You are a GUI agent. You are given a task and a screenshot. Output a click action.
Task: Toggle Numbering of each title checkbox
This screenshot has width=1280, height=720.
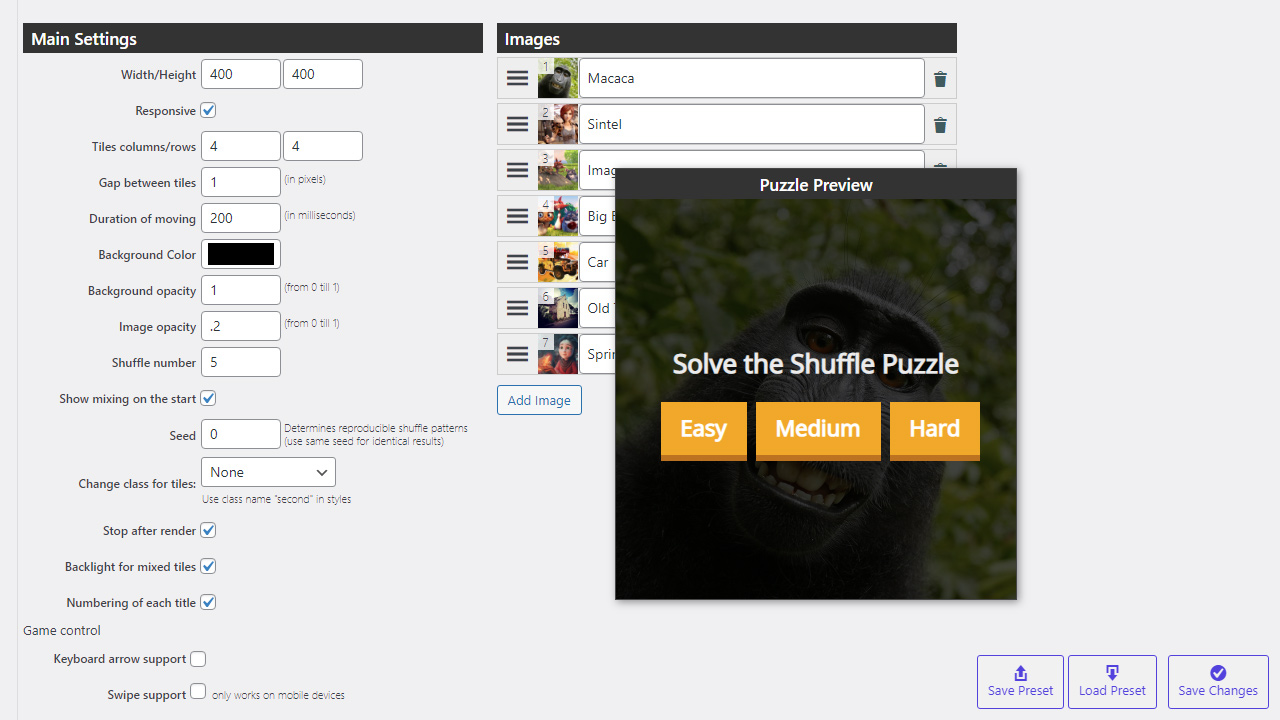(x=208, y=602)
